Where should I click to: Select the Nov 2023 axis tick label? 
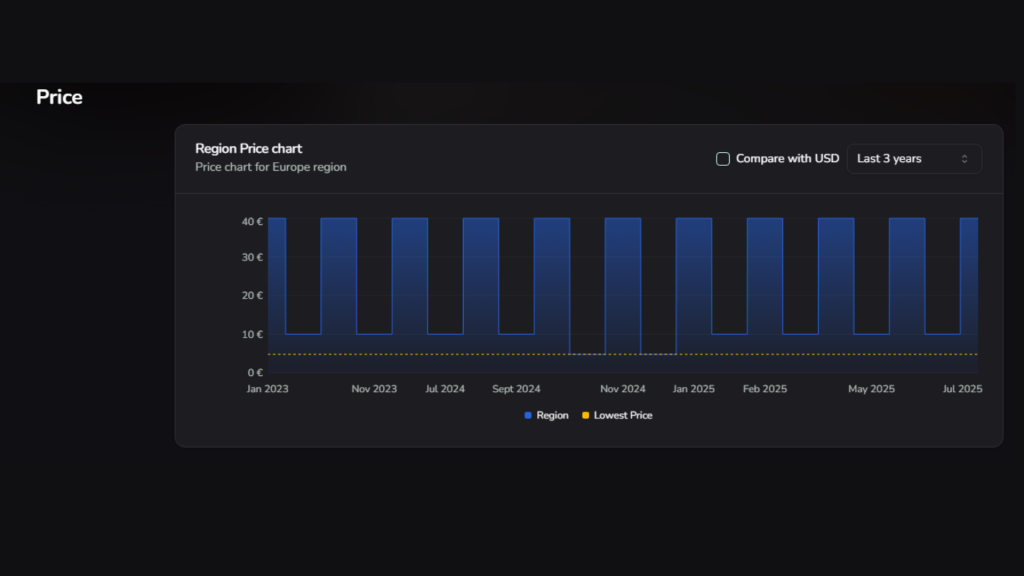pos(374,389)
